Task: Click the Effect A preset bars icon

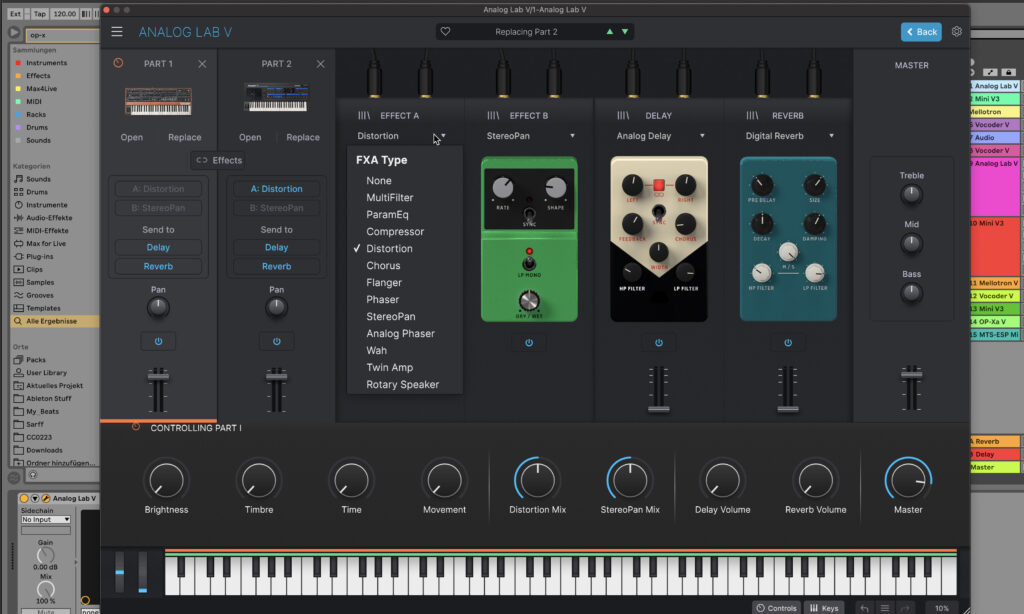Action: pos(364,116)
